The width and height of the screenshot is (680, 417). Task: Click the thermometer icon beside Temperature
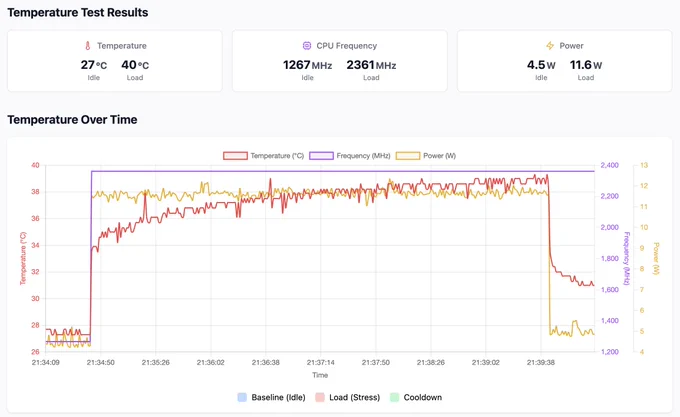point(88,46)
